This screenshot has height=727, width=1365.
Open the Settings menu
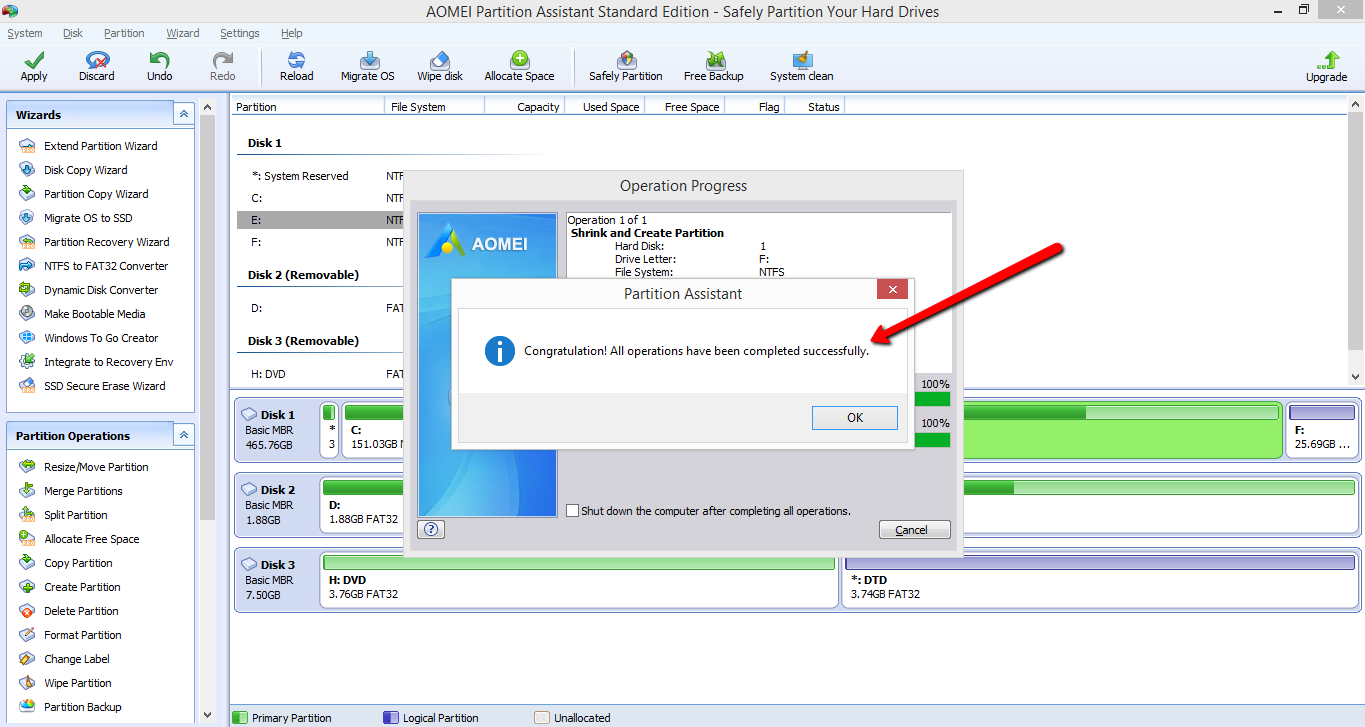[239, 33]
